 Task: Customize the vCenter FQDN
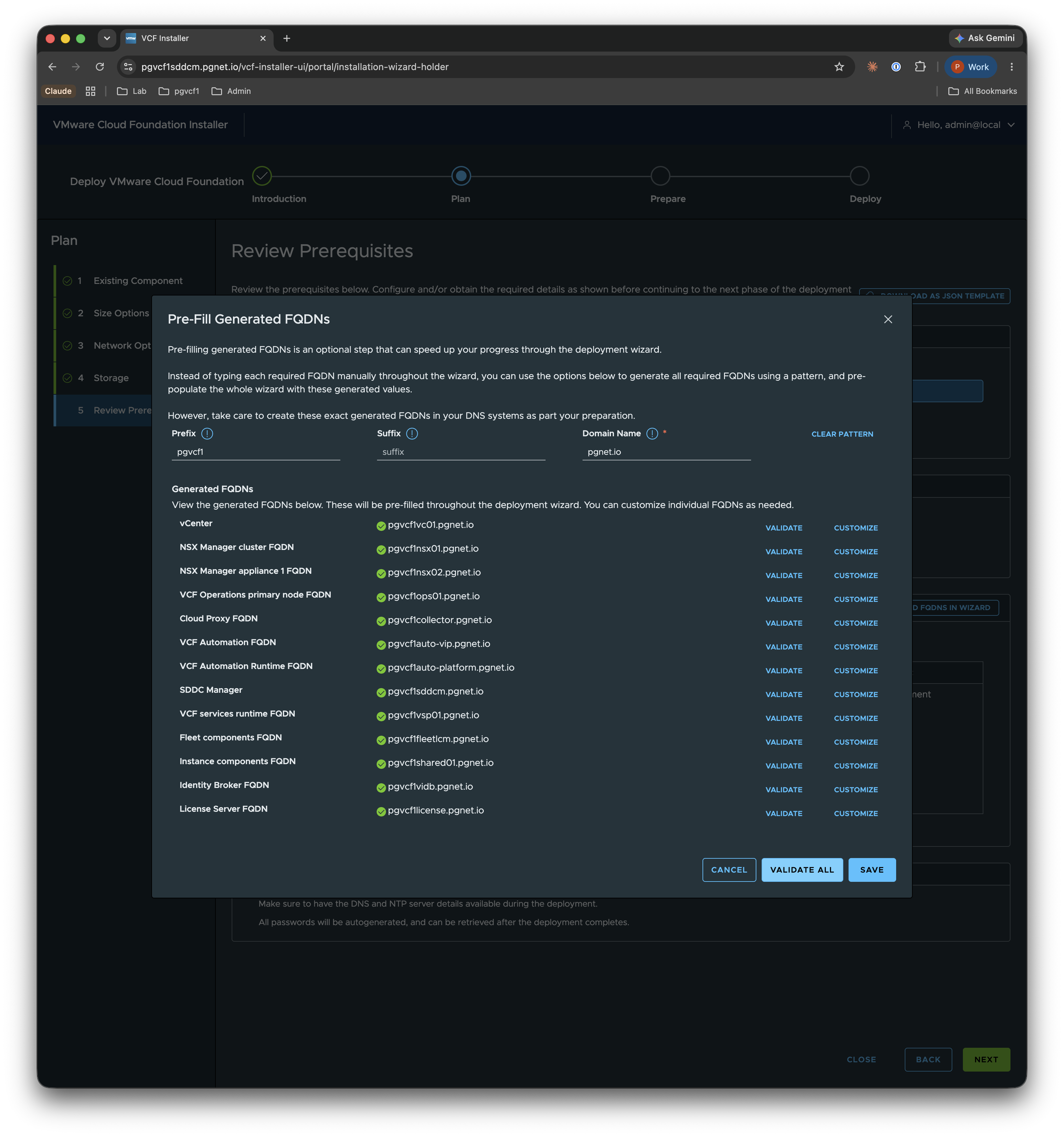855,528
